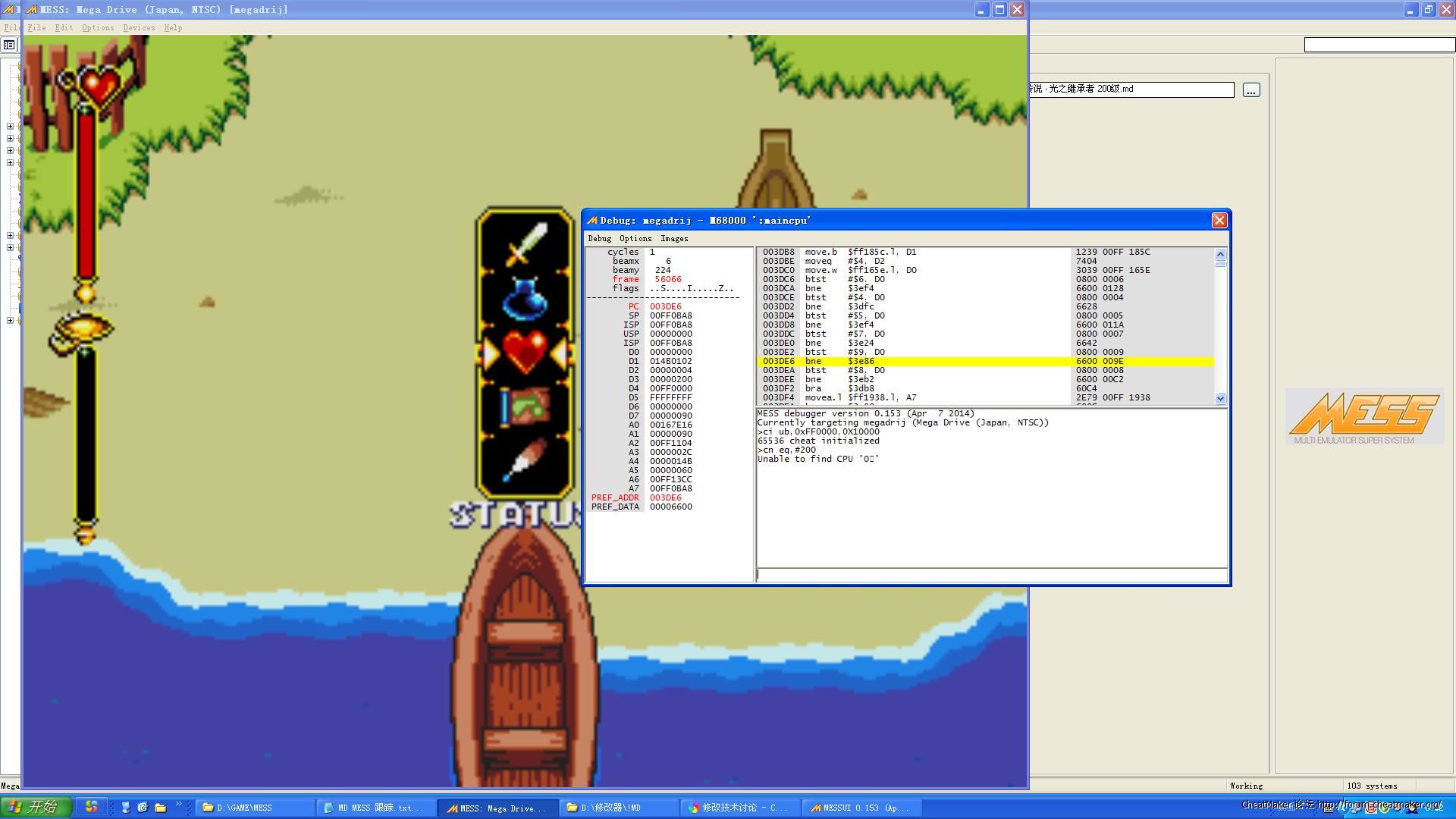Click the browse ellipsis button
1456x819 pixels.
(x=1251, y=90)
